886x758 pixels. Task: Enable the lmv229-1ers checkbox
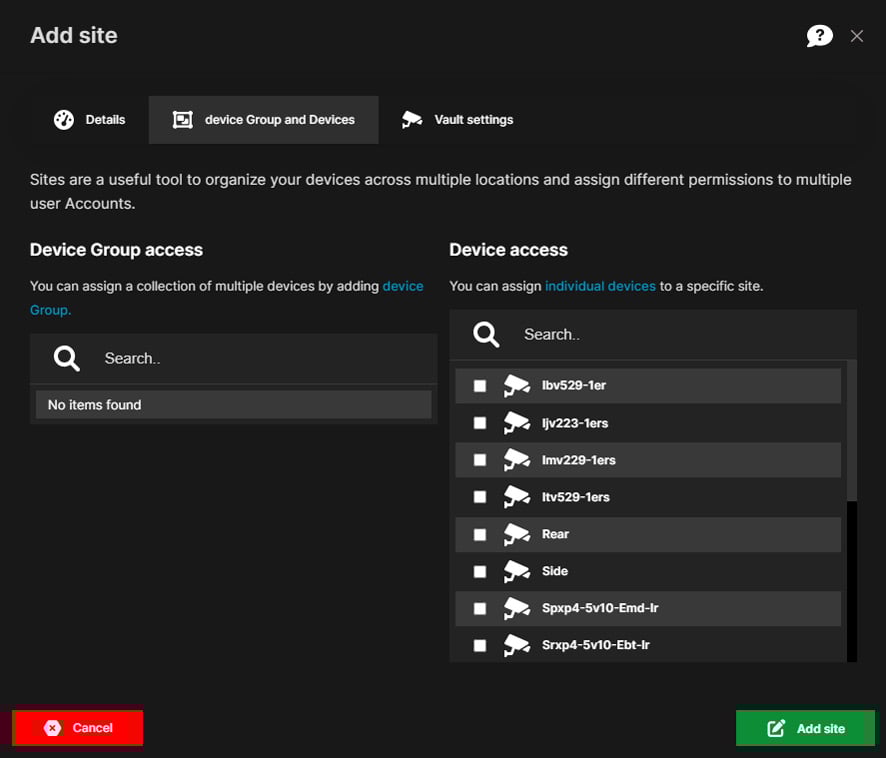tap(480, 460)
